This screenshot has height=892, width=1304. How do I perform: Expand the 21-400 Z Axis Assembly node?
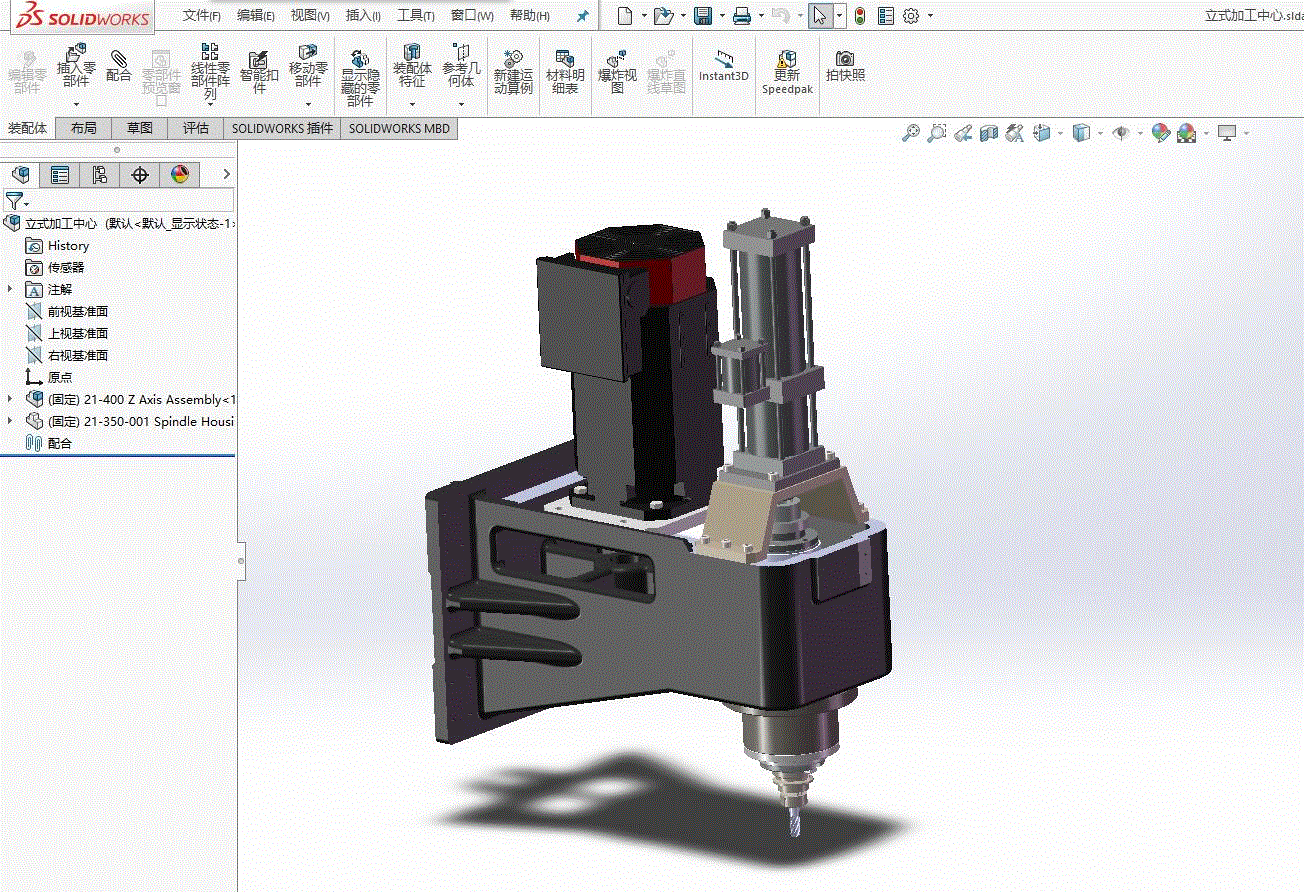tap(11, 399)
